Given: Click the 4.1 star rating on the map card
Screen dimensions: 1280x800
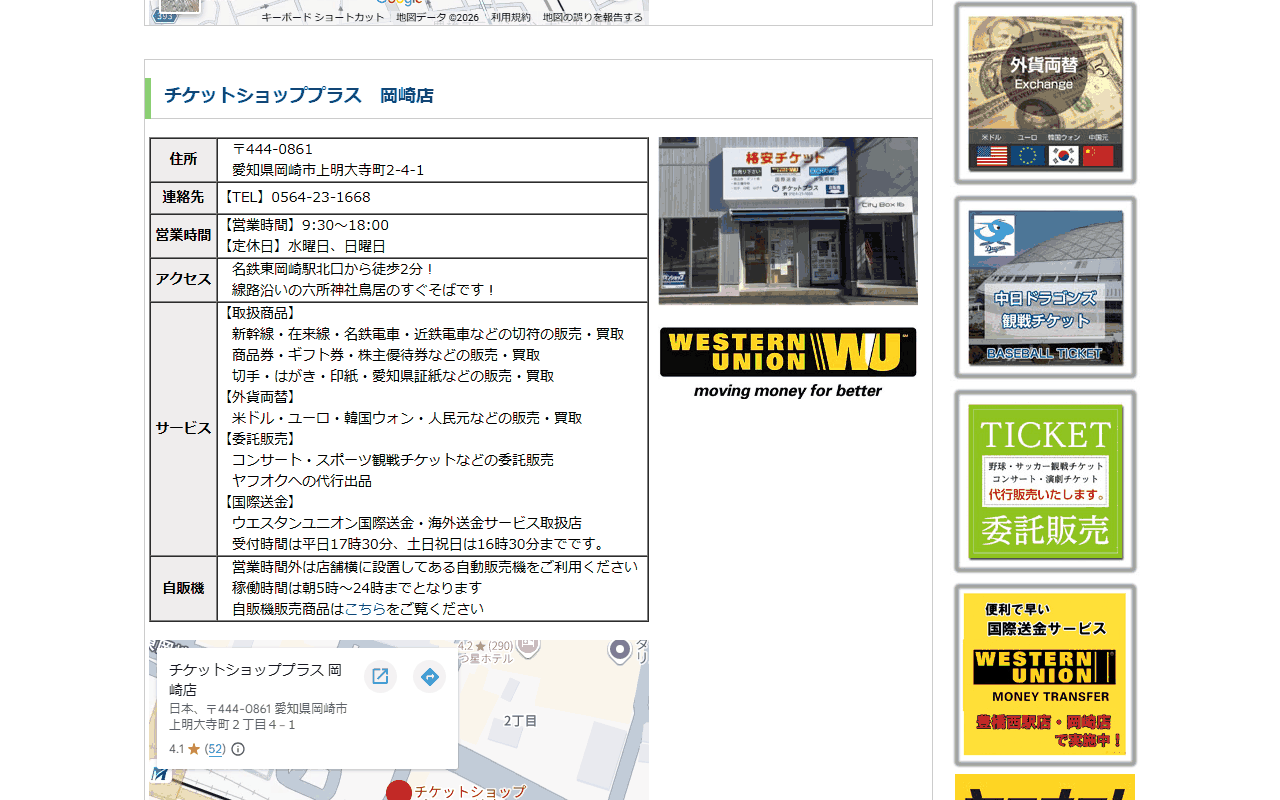Looking at the screenshot, I should 185,749.
